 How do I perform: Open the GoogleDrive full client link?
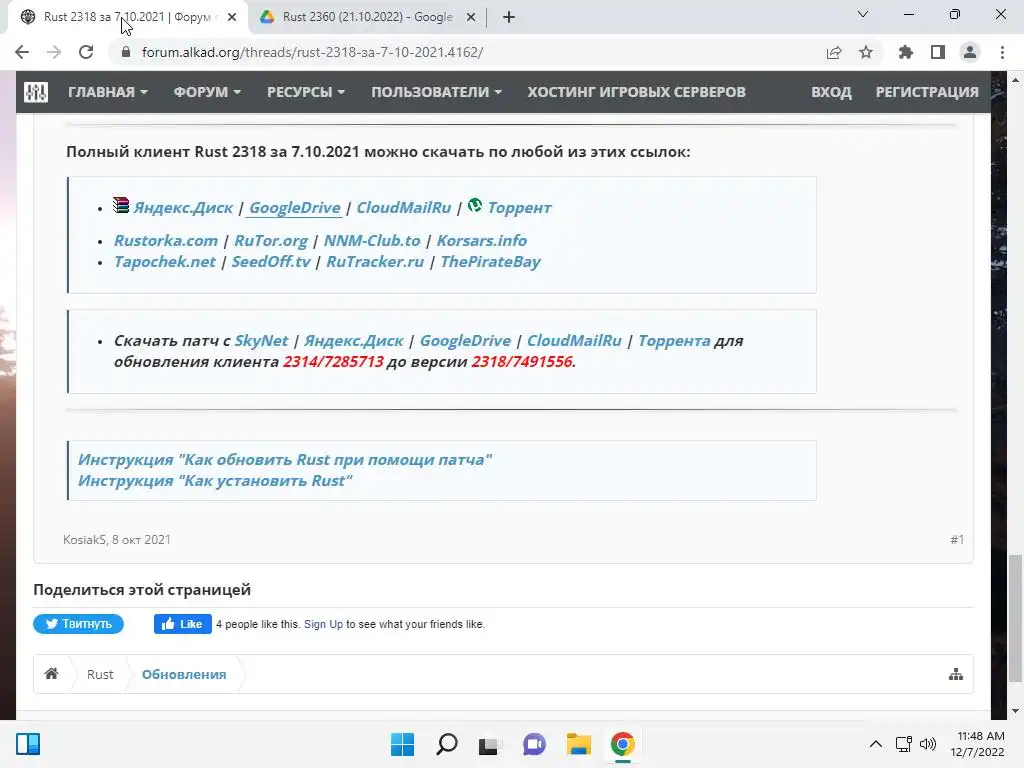pyautogui.click(x=295, y=208)
